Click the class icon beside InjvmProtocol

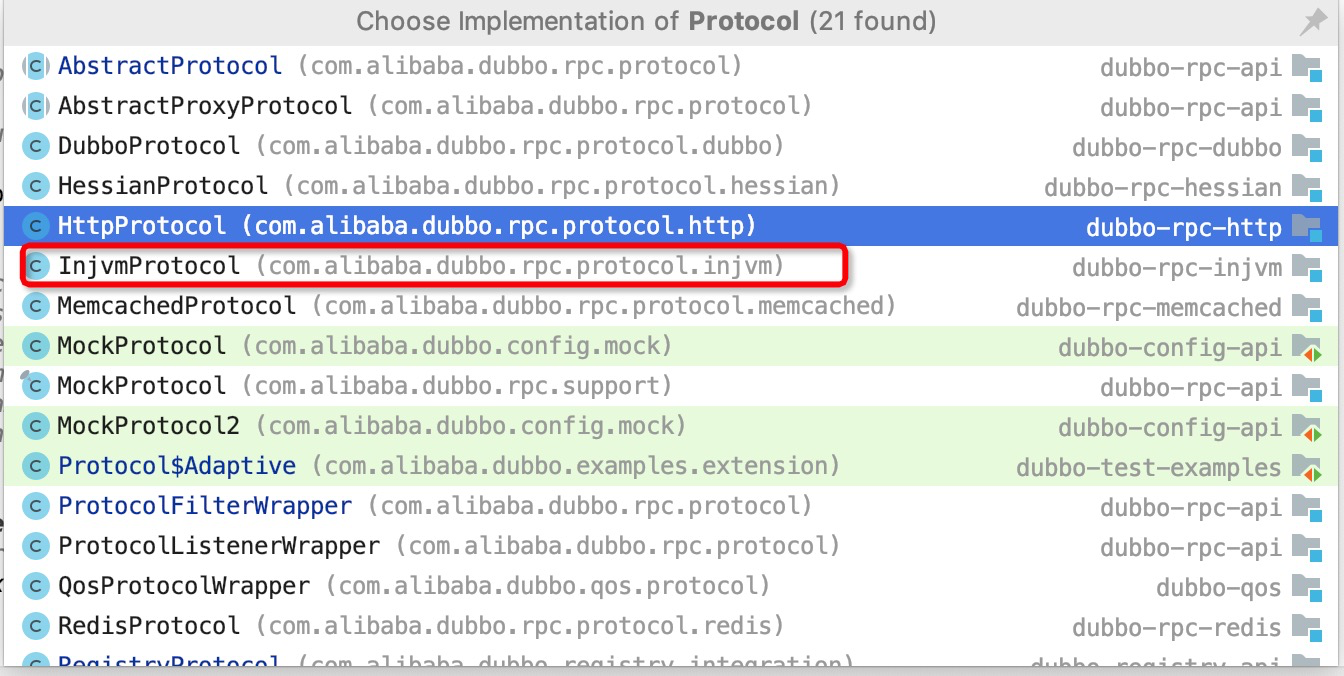pyautogui.click(x=37, y=267)
